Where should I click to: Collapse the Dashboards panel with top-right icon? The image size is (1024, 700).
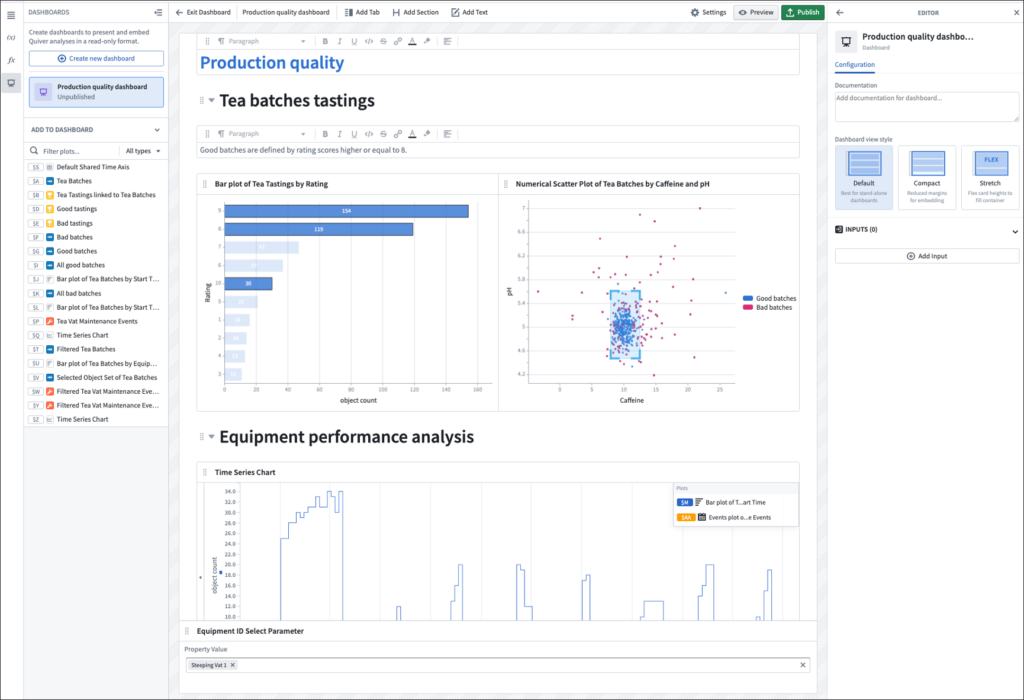pyautogui.click(x=158, y=12)
